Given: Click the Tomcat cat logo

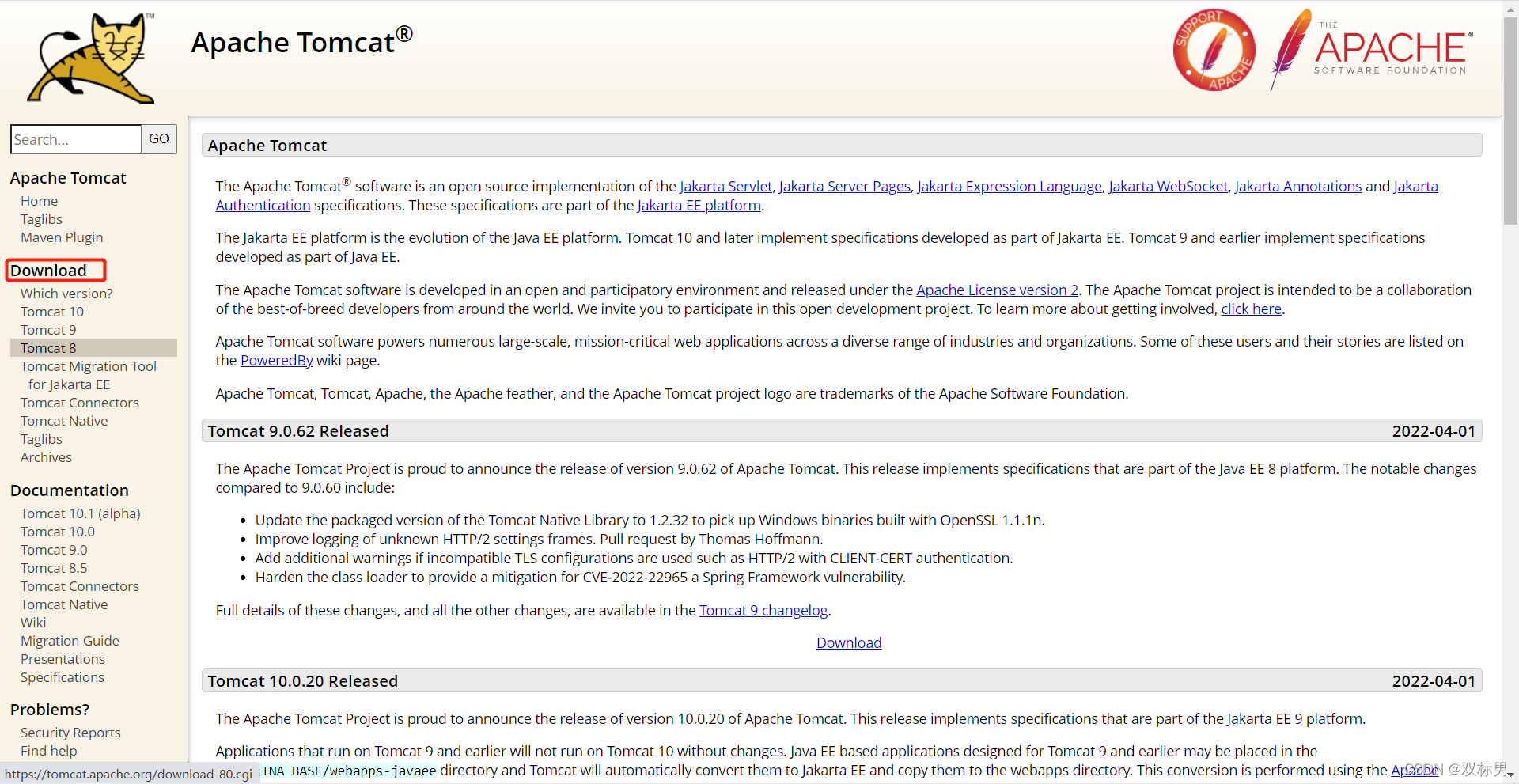Looking at the screenshot, I should (x=92, y=59).
